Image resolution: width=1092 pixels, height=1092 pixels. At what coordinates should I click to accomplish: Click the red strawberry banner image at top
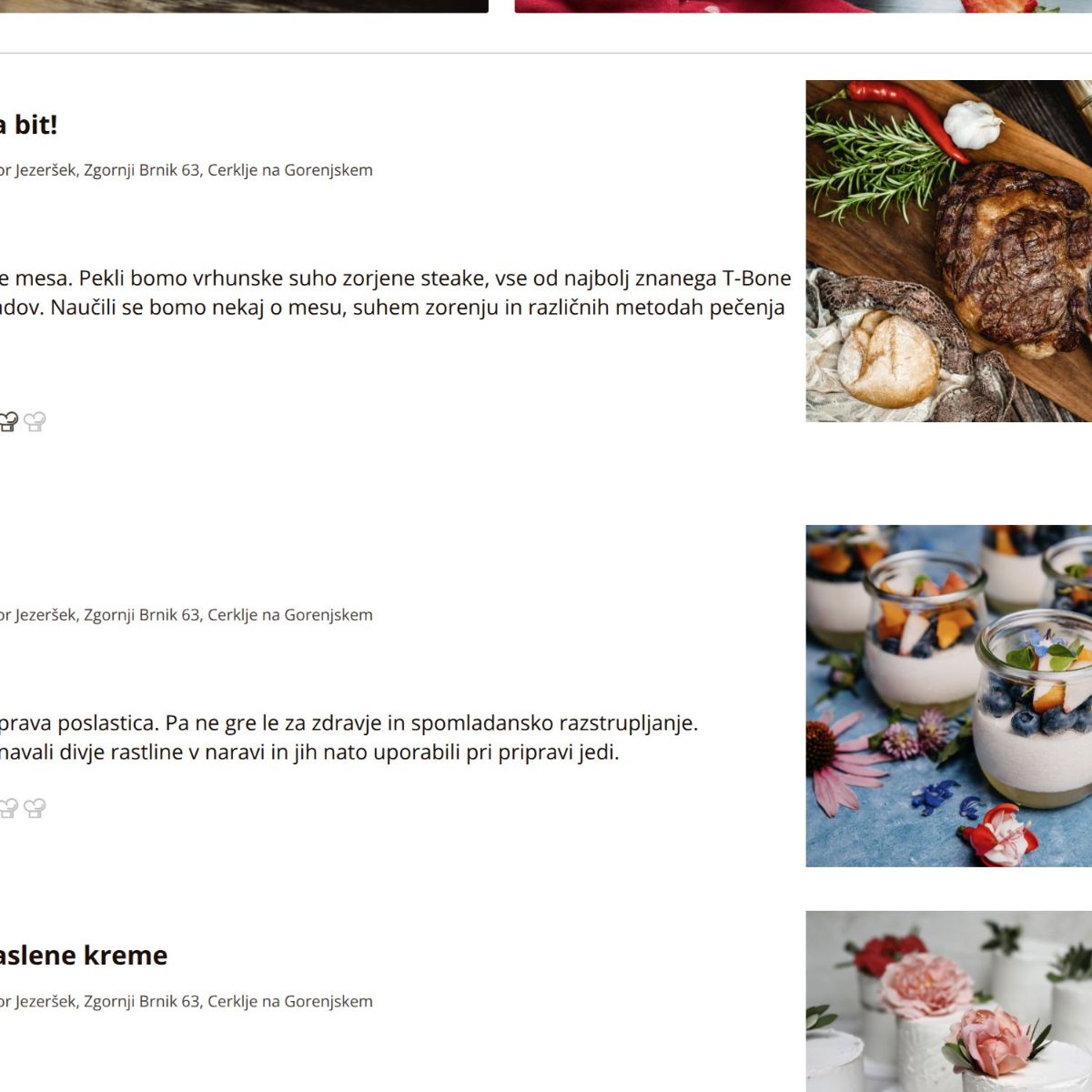click(x=803, y=5)
